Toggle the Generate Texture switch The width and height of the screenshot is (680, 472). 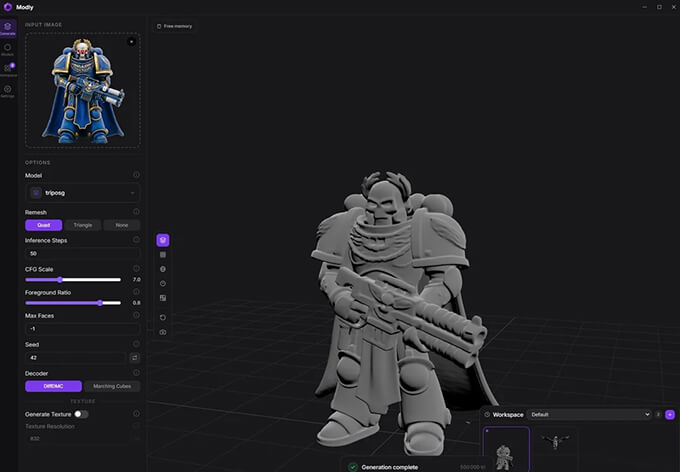click(81, 414)
